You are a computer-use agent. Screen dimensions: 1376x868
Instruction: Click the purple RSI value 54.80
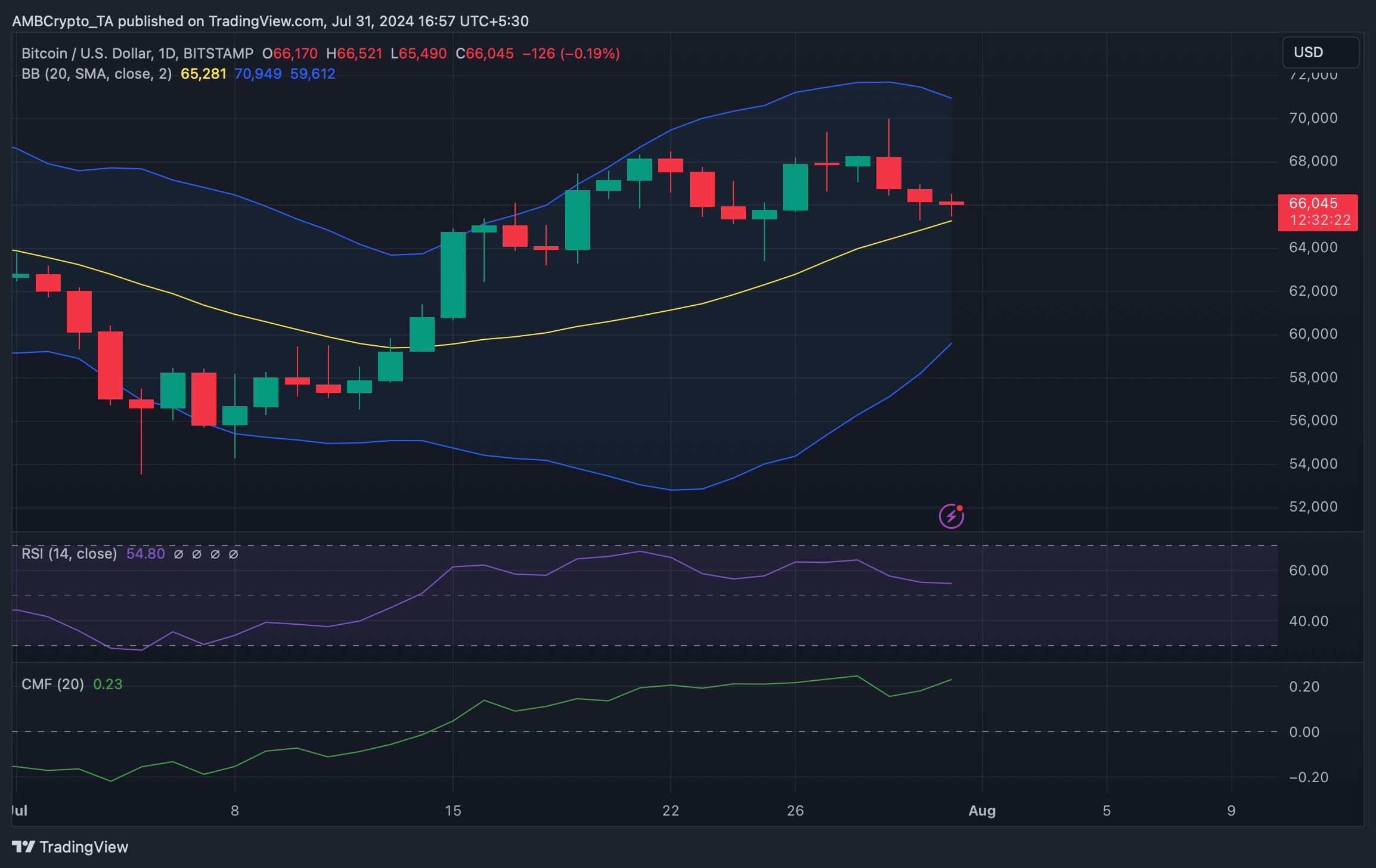pyautogui.click(x=145, y=554)
